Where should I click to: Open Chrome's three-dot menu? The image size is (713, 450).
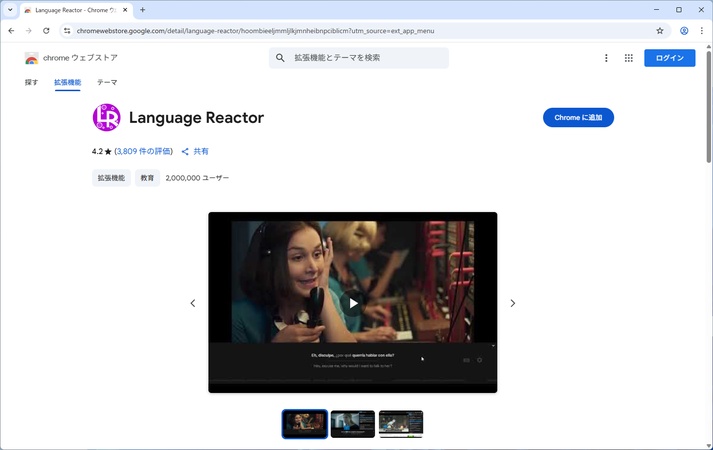click(x=702, y=31)
